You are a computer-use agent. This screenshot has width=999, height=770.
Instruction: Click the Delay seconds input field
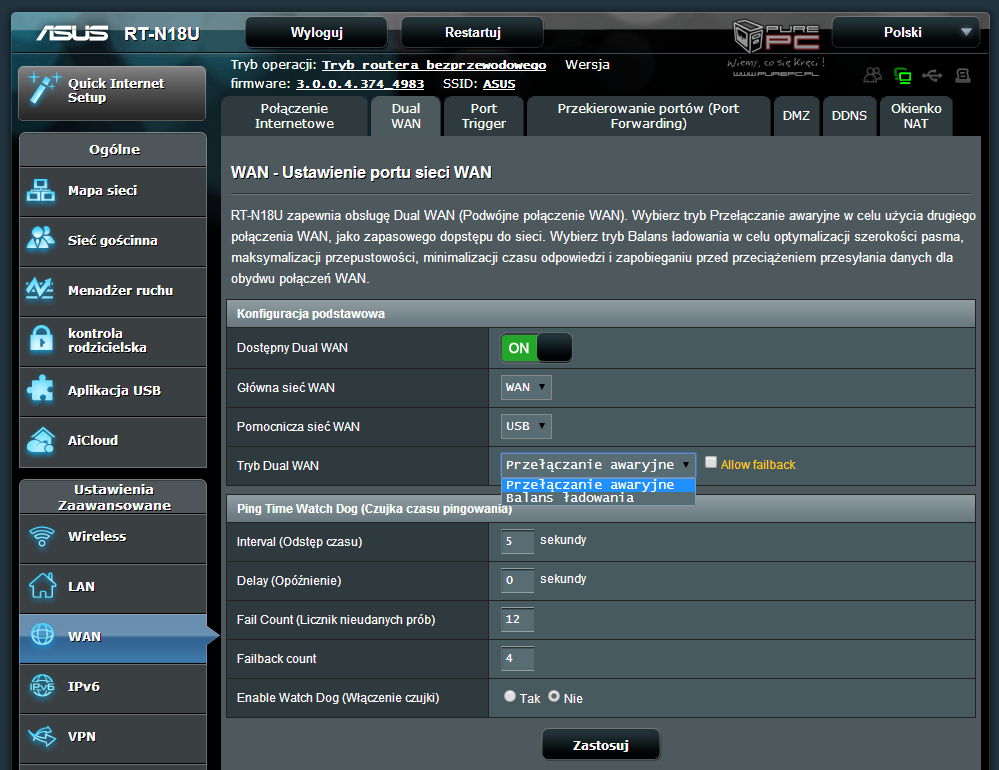pyautogui.click(x=517, y=580)
